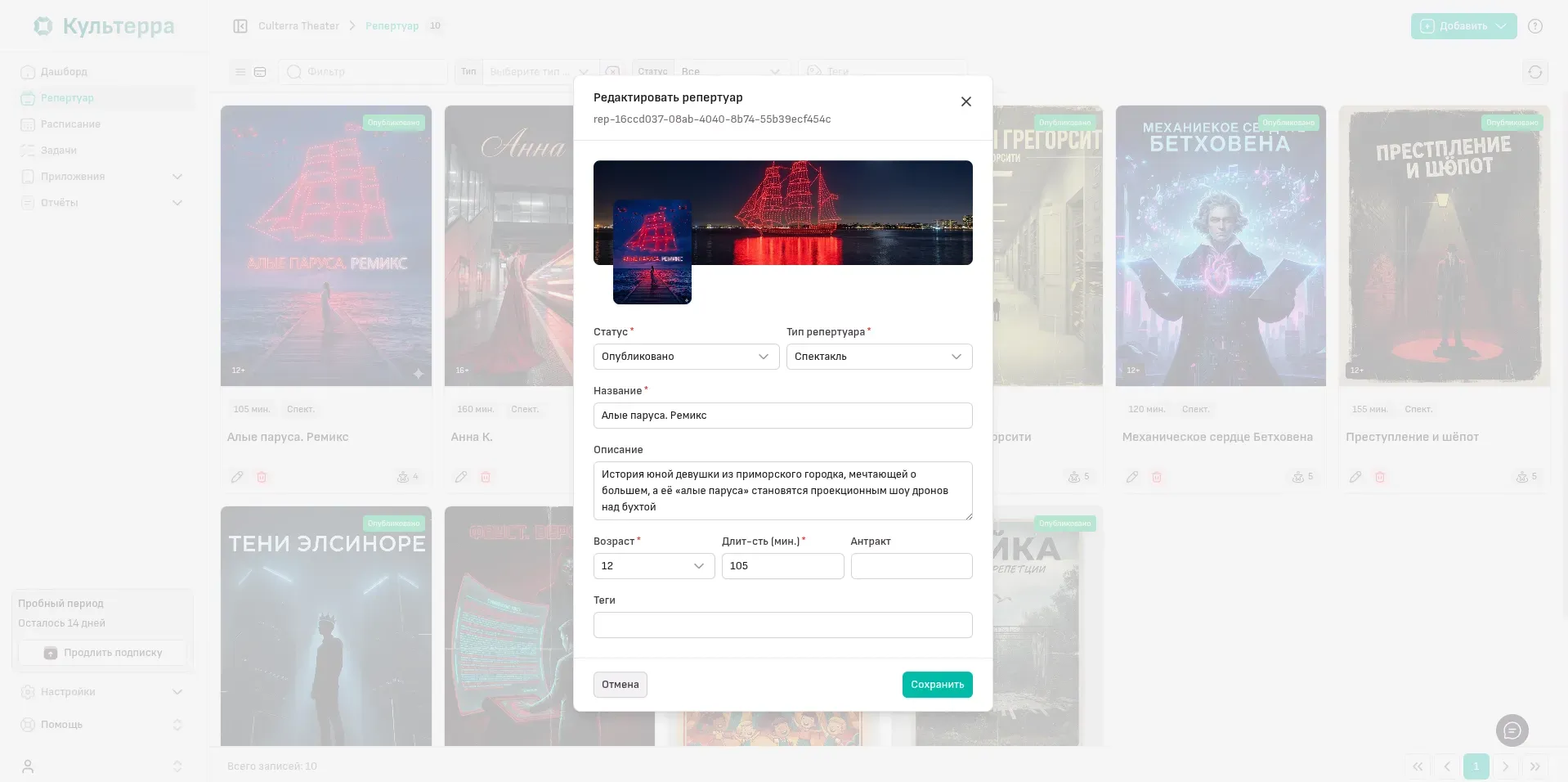Open the chat support bubble
This screenshot has height=782, width=1568.
coord(1512,730)
